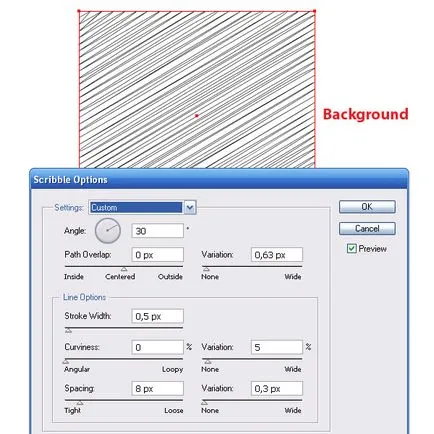Image resolution: width=434 pixels, height=434 pixels.
Task: Click the 'Centered' label under Path Overlap
Action: tap(120, 277)
